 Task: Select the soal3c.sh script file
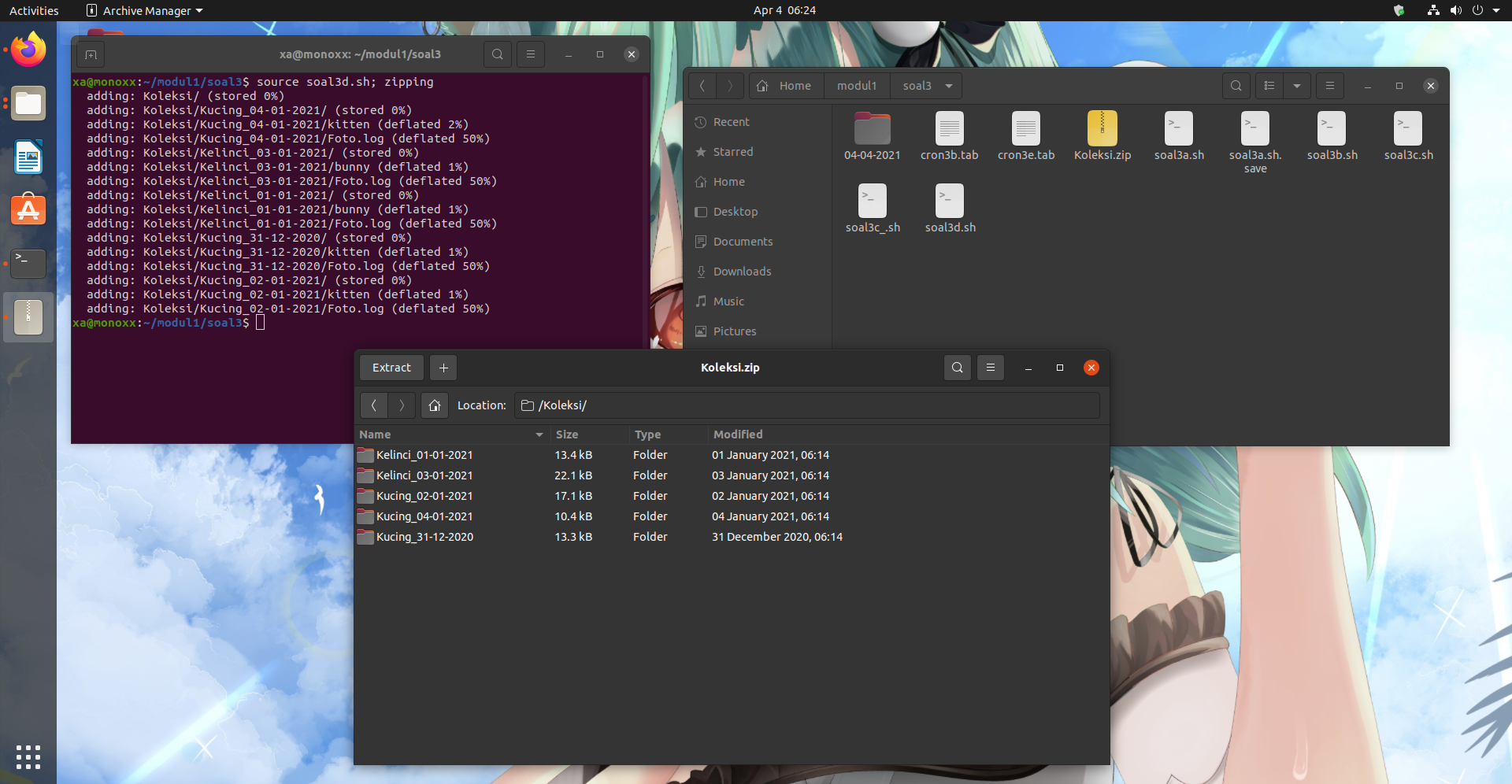[1409, 136]
